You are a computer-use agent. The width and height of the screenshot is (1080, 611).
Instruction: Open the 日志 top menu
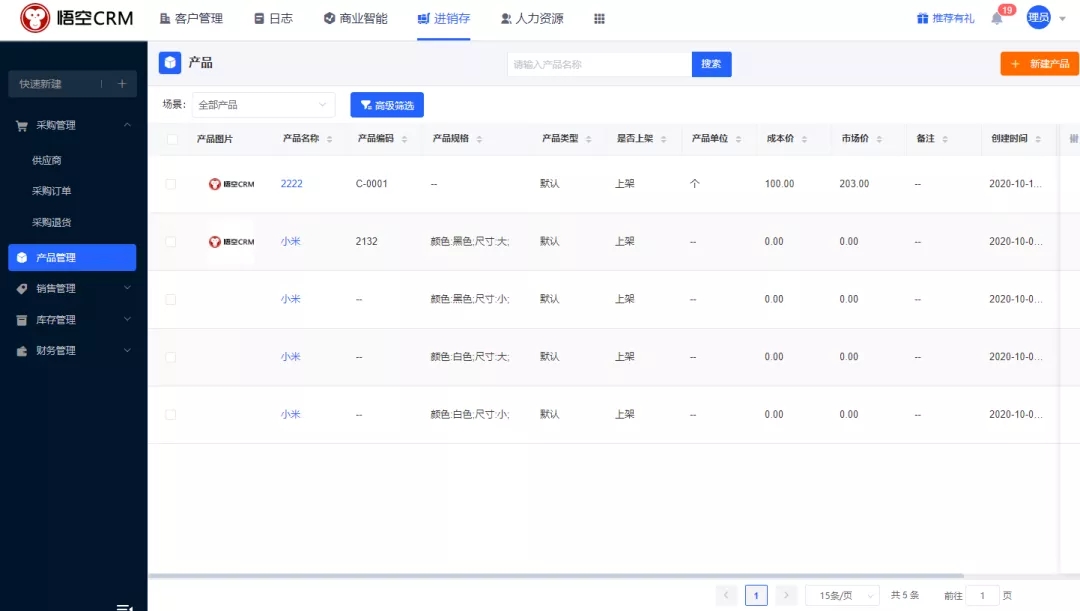coord(273,19)
